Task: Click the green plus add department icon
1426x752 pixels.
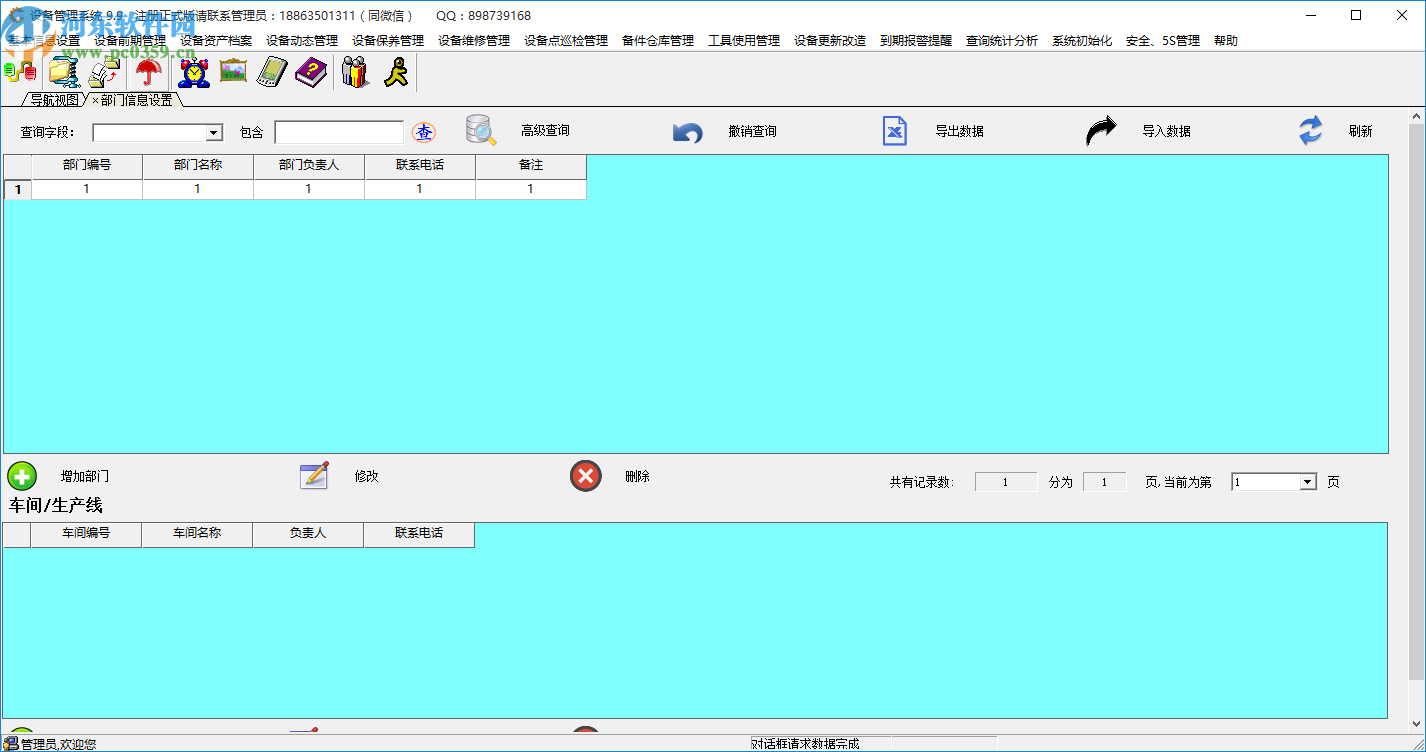Action: 22,476
